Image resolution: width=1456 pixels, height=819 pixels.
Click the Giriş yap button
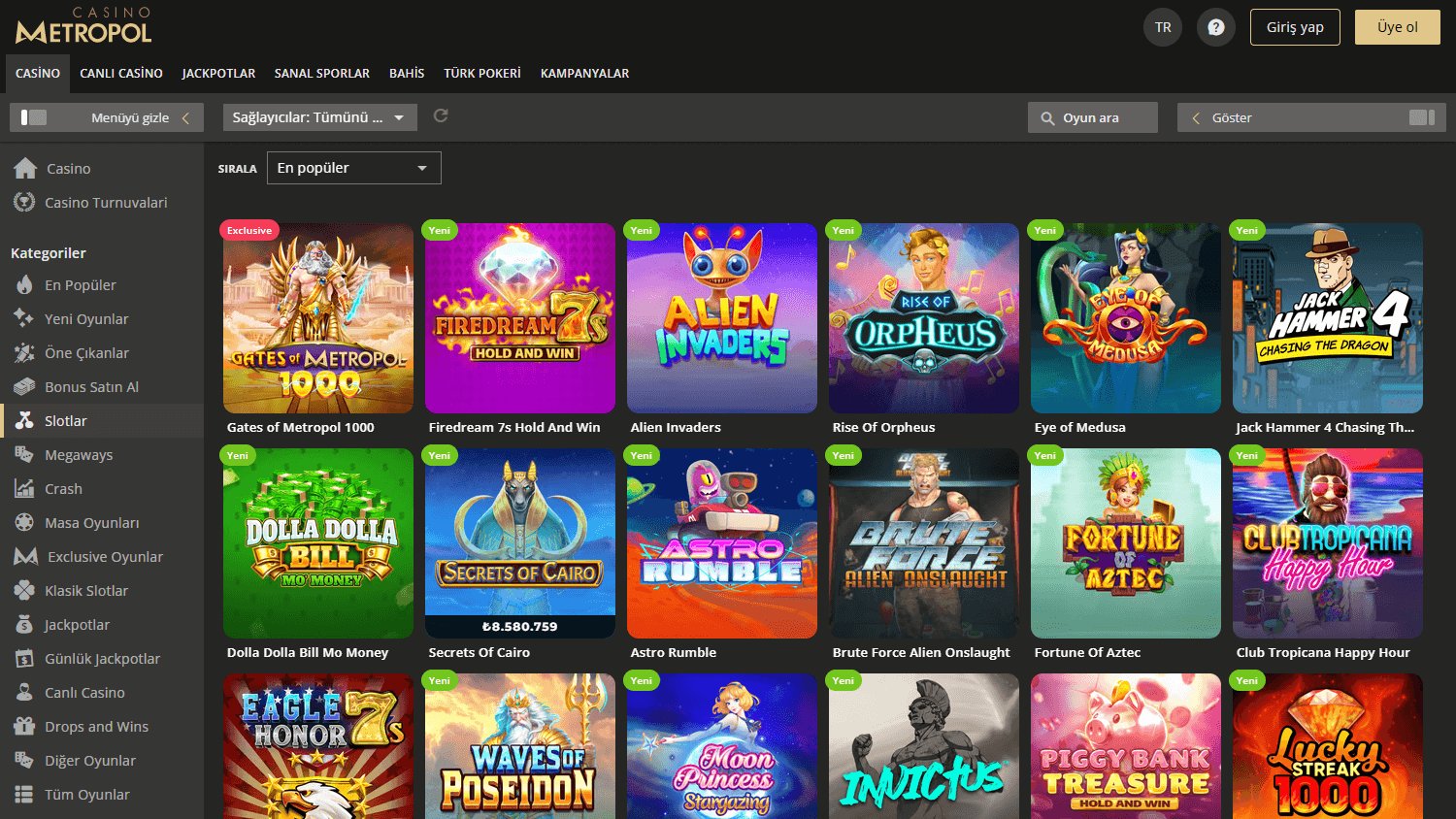point(1295,26)
